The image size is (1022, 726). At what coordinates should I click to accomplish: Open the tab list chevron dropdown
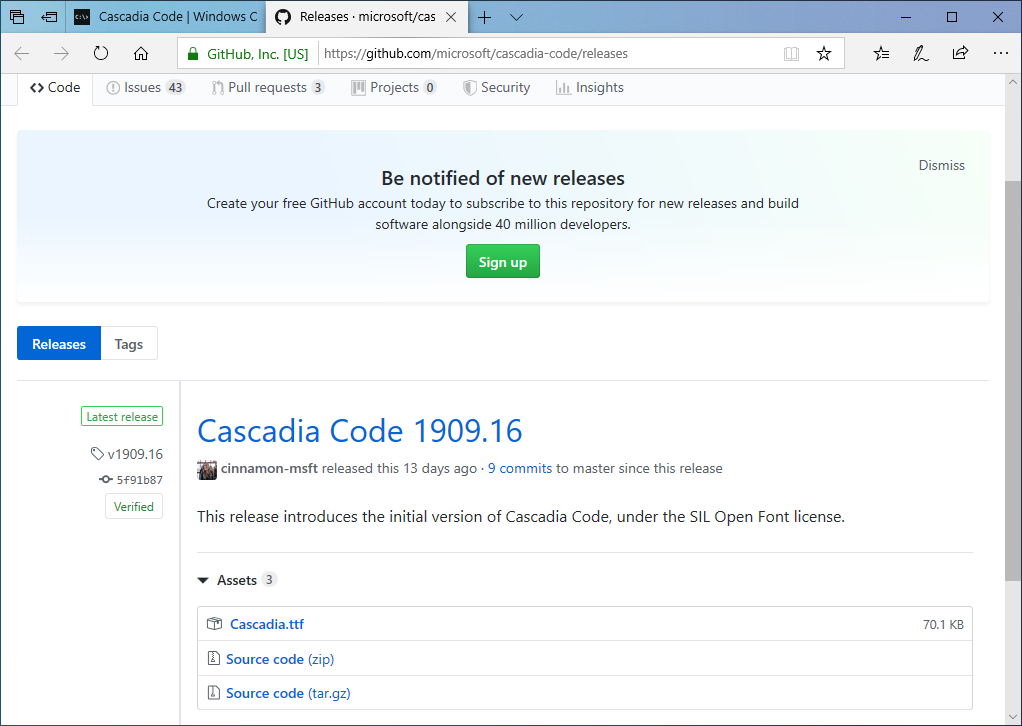click(515, 17)
